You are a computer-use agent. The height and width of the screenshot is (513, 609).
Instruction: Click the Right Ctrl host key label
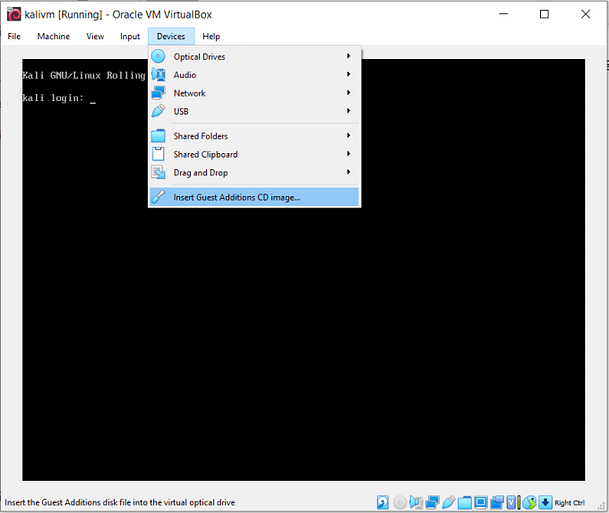click(x=569, y=503)
